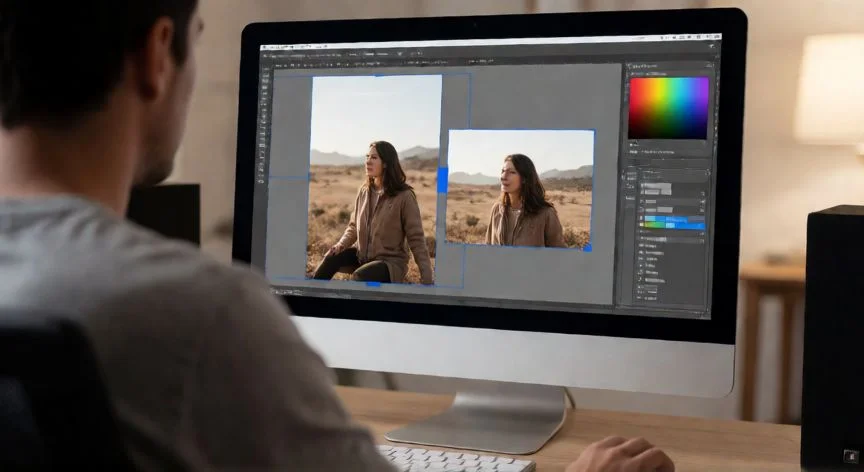Click the blue handle below the left photo
864x472 pixels.
[x=373, y=284]
